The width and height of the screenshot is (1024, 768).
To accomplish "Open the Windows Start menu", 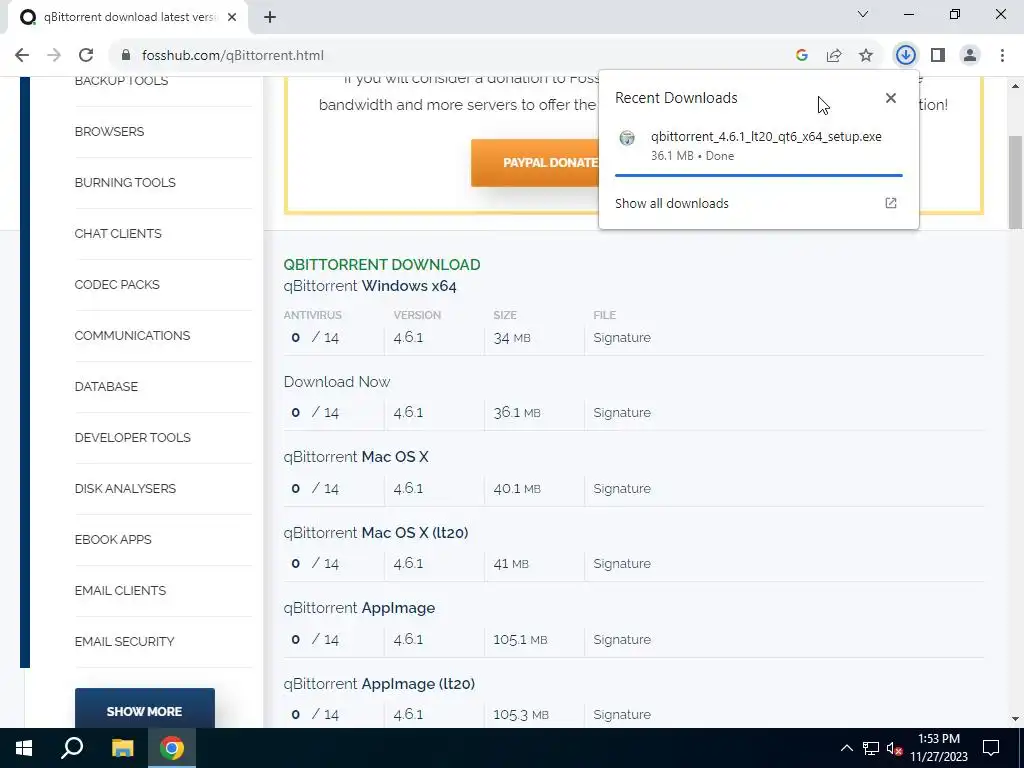I will [24, 748].
